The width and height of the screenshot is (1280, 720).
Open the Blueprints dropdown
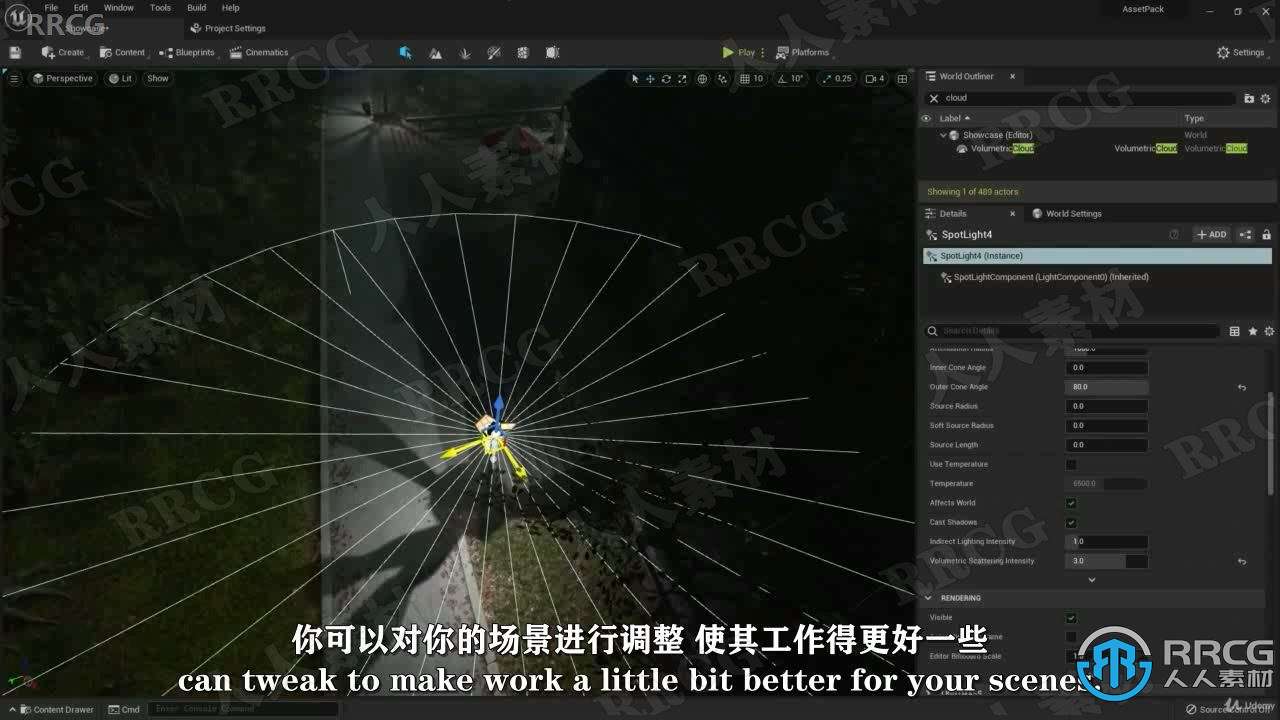tap(187, 52)
